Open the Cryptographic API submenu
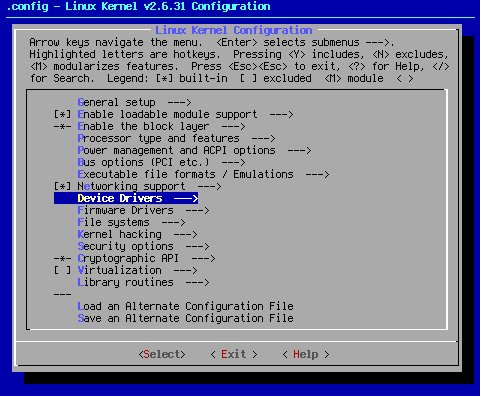 [x=146, y=258]
